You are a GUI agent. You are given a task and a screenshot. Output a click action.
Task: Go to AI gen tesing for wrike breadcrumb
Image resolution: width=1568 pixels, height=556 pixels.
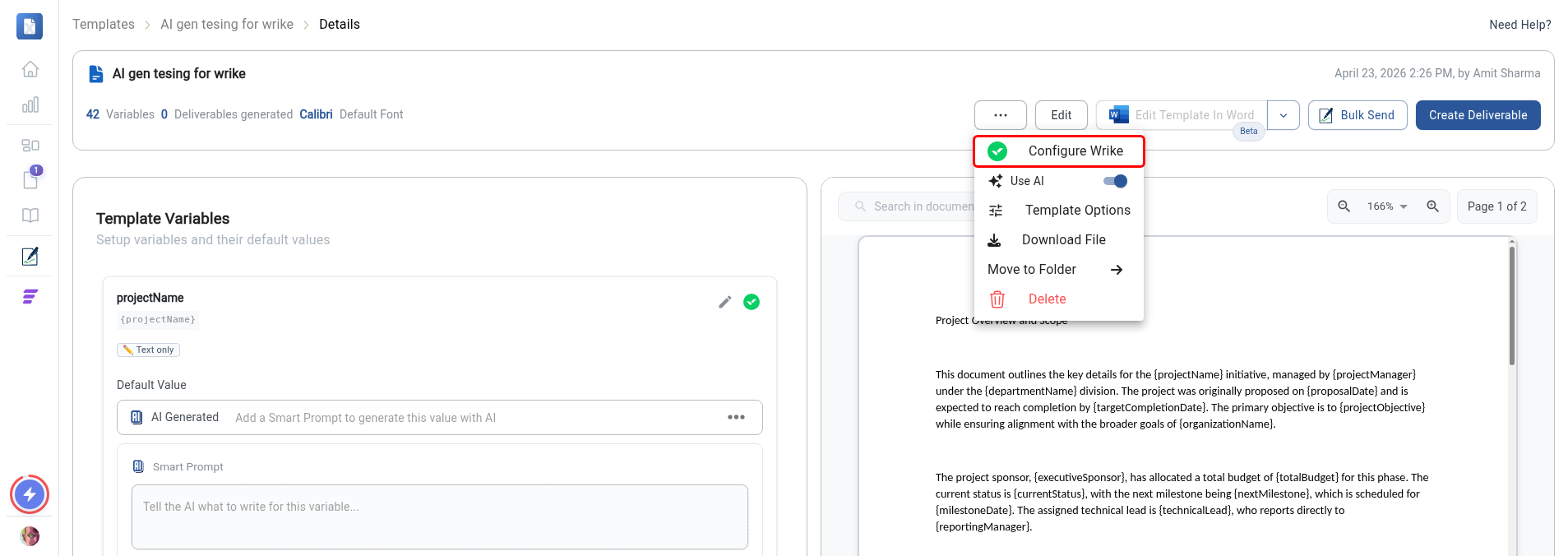point(227,25)
